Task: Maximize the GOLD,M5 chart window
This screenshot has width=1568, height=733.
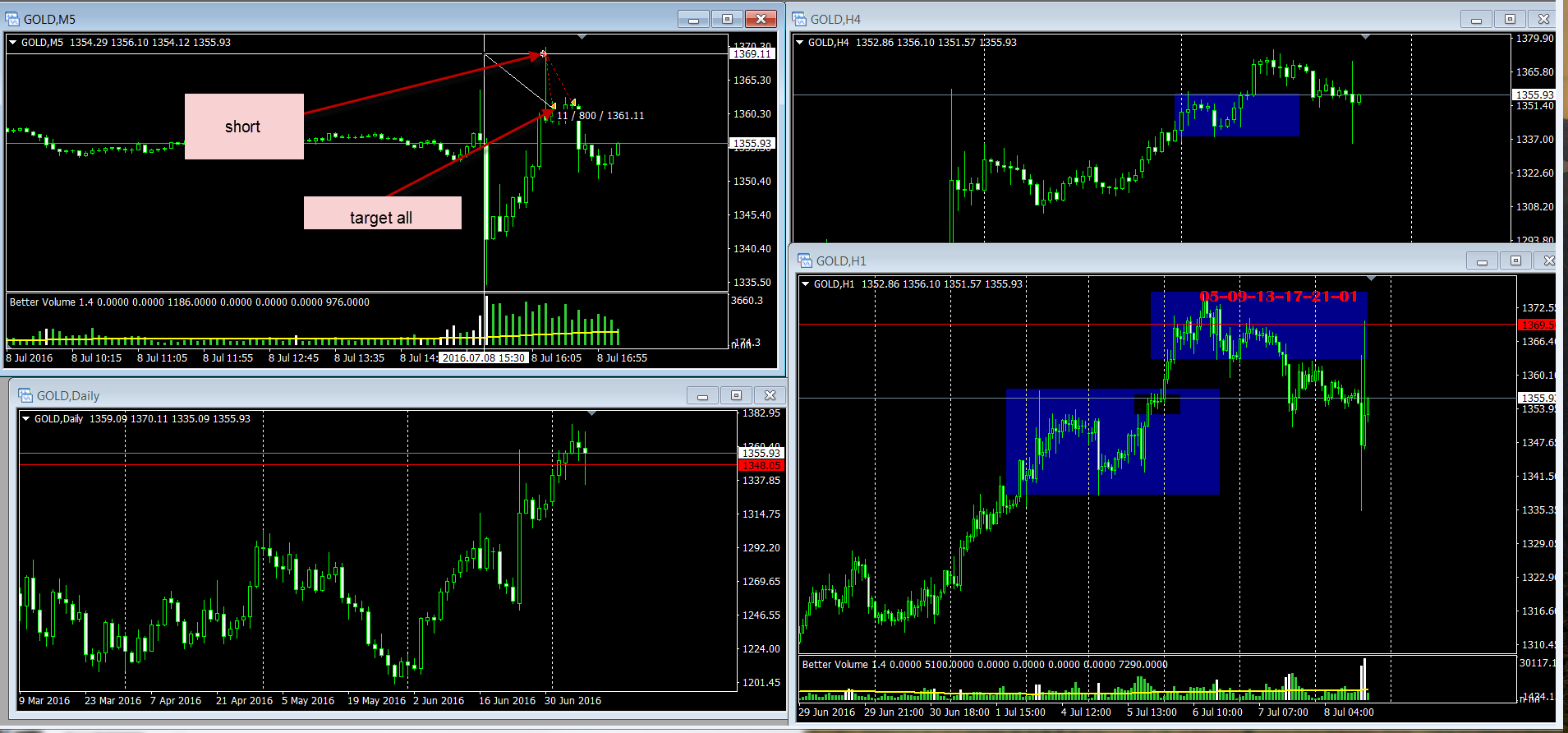Action: point(727,19)
